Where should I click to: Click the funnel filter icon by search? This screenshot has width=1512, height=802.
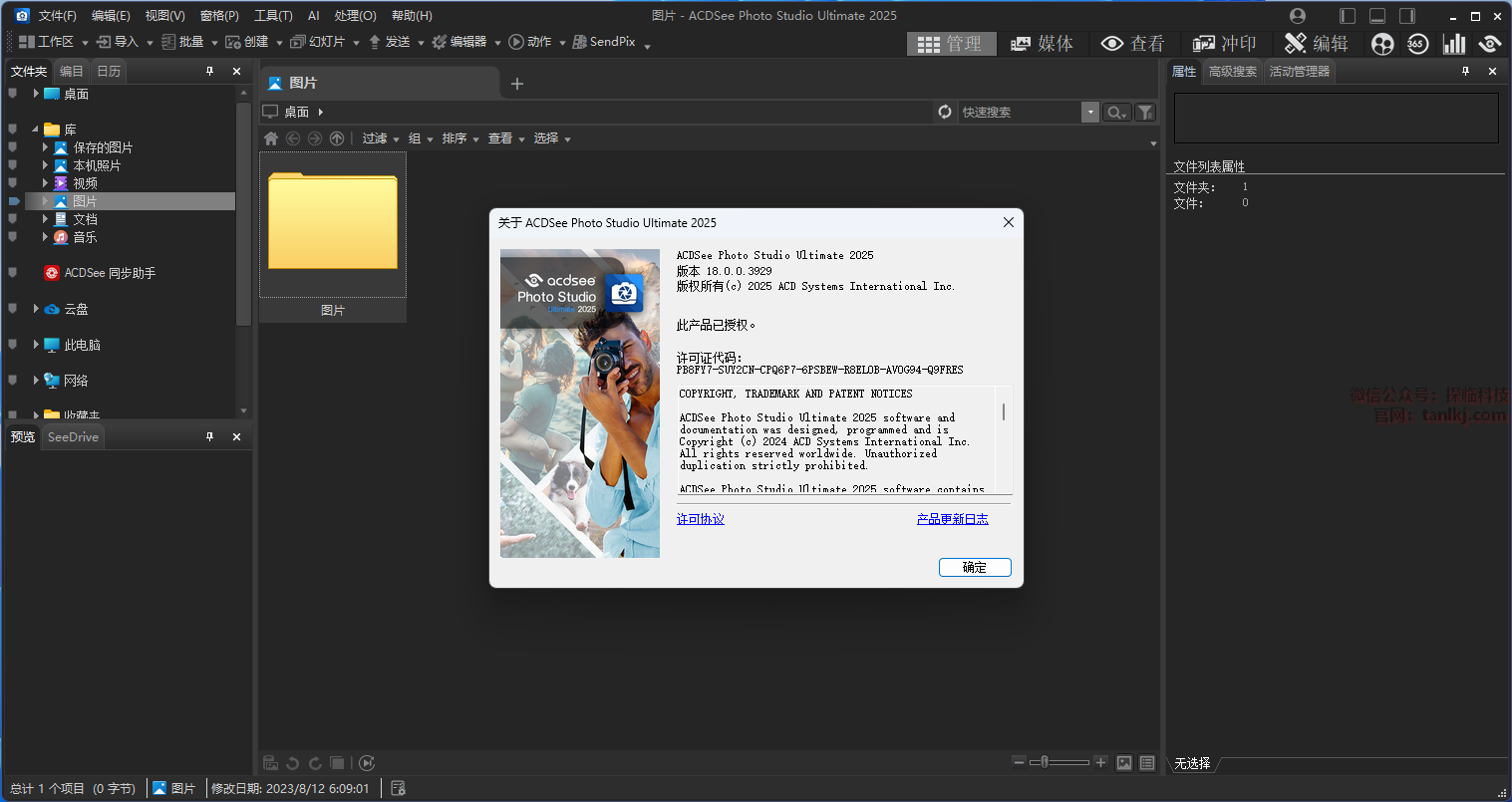coord(1145,113)
